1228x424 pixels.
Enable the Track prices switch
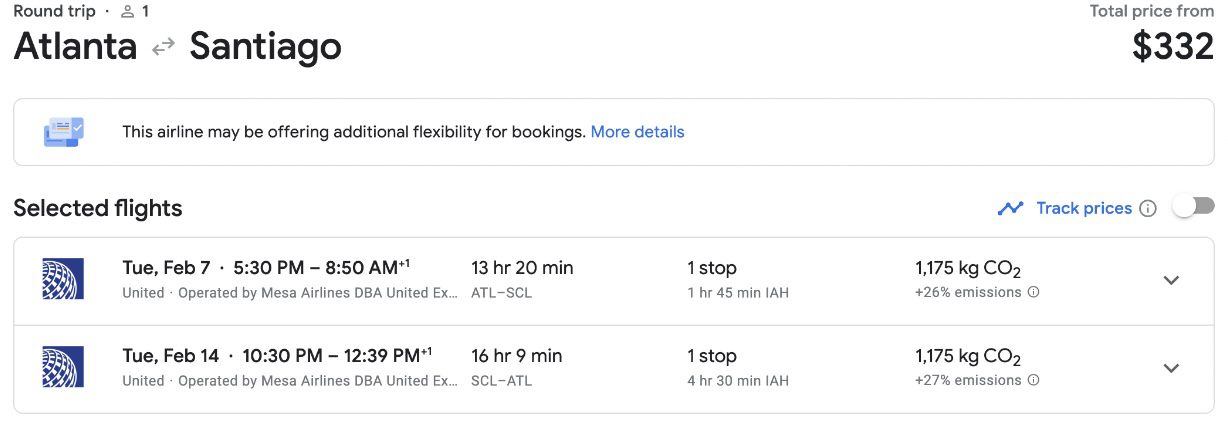(1194, 207)
